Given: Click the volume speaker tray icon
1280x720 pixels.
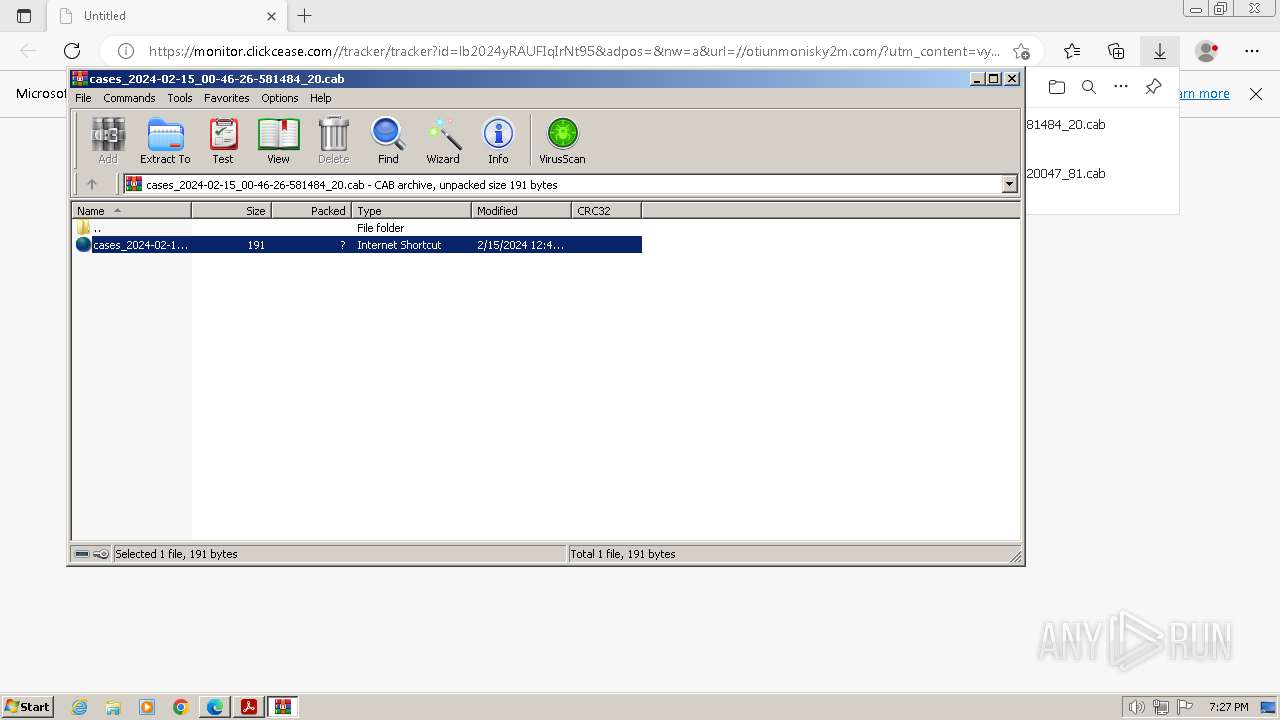Looking at the screenshot, I should coord(1136,707).
